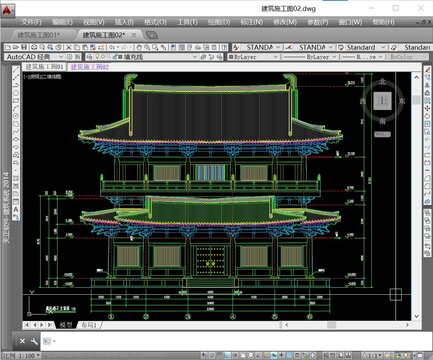The width and height of the screenshot is (433, 360).
Task: Select the Erase tool in Modify toolbar
Action: tap(427, 69)
